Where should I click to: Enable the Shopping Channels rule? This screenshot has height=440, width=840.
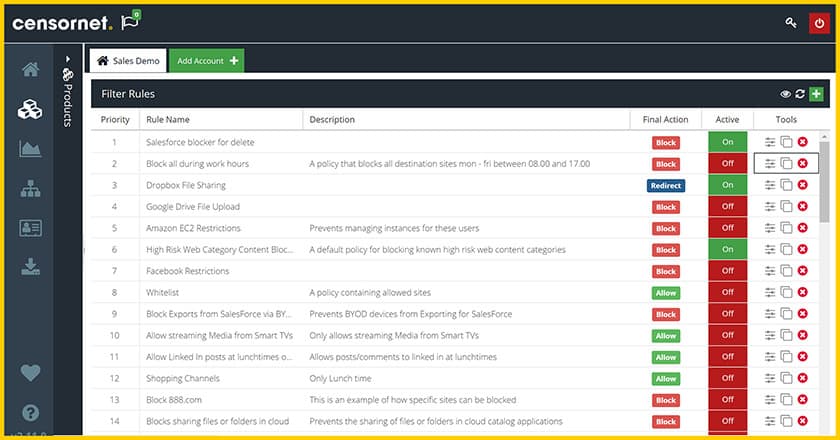(728, 378)
